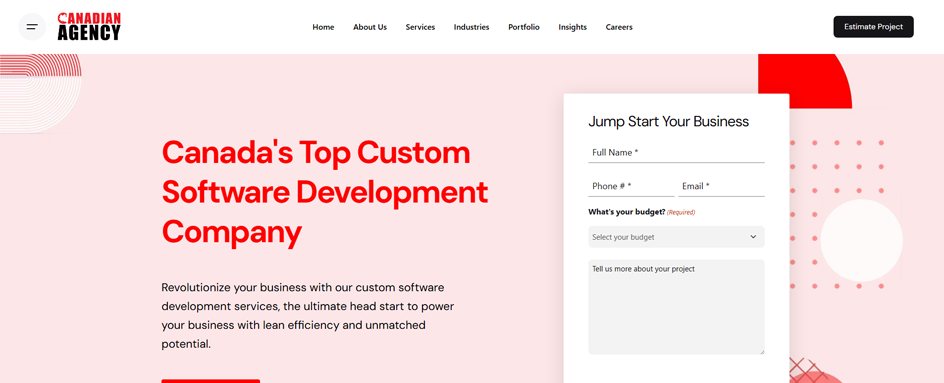Focus the Phone # input field
Viewport: 944px width, 383px height.
(631, 187)
